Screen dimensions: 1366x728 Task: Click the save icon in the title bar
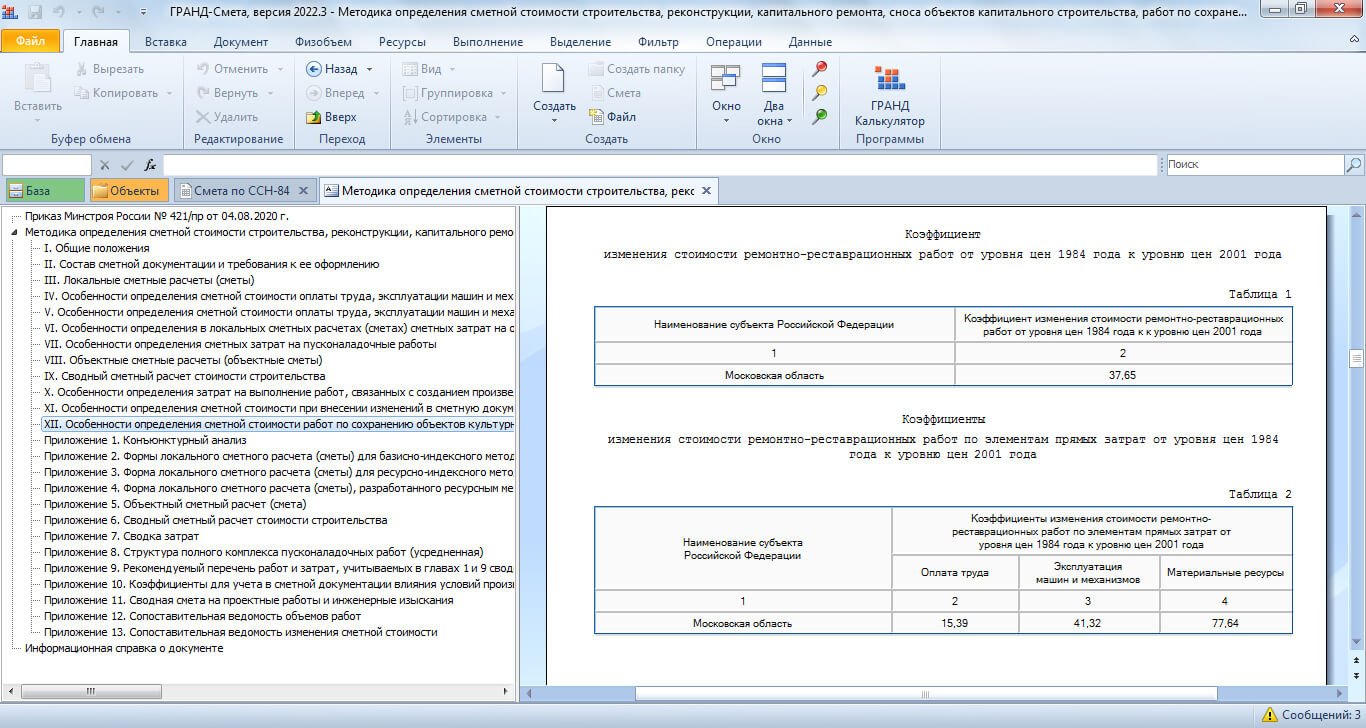36,12
